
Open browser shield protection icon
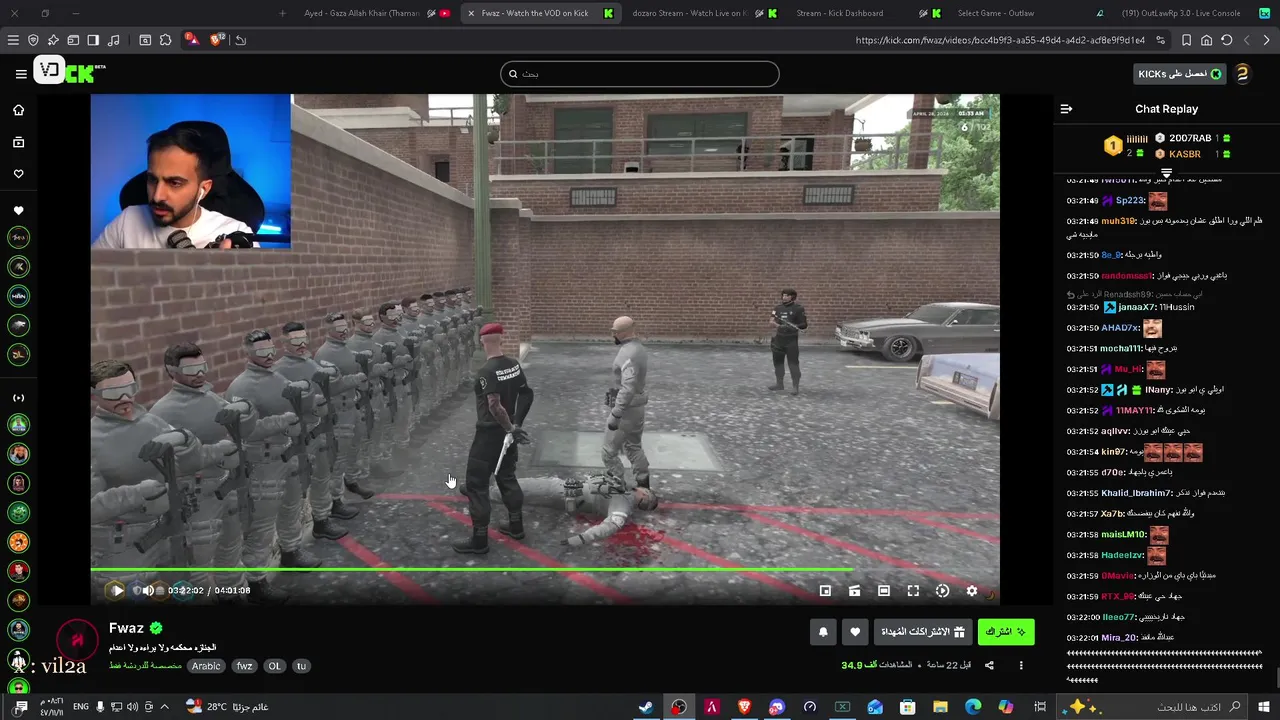[33, 40]
